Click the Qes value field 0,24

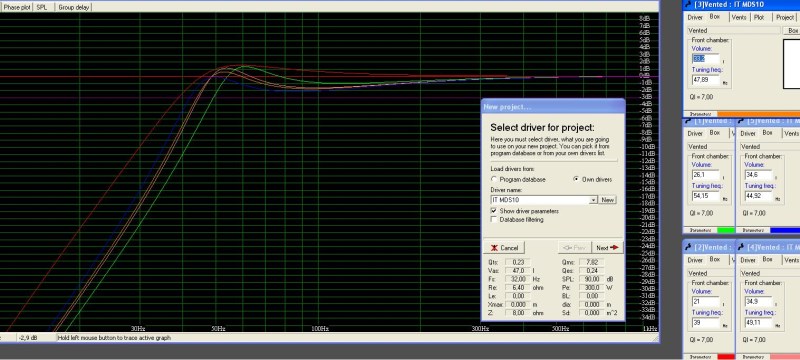tap(592, 271)
